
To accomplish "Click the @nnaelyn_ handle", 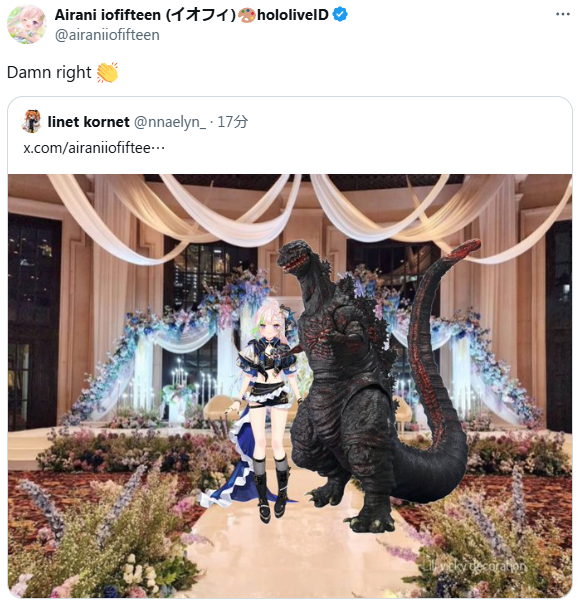I will [x=170, y=122].
